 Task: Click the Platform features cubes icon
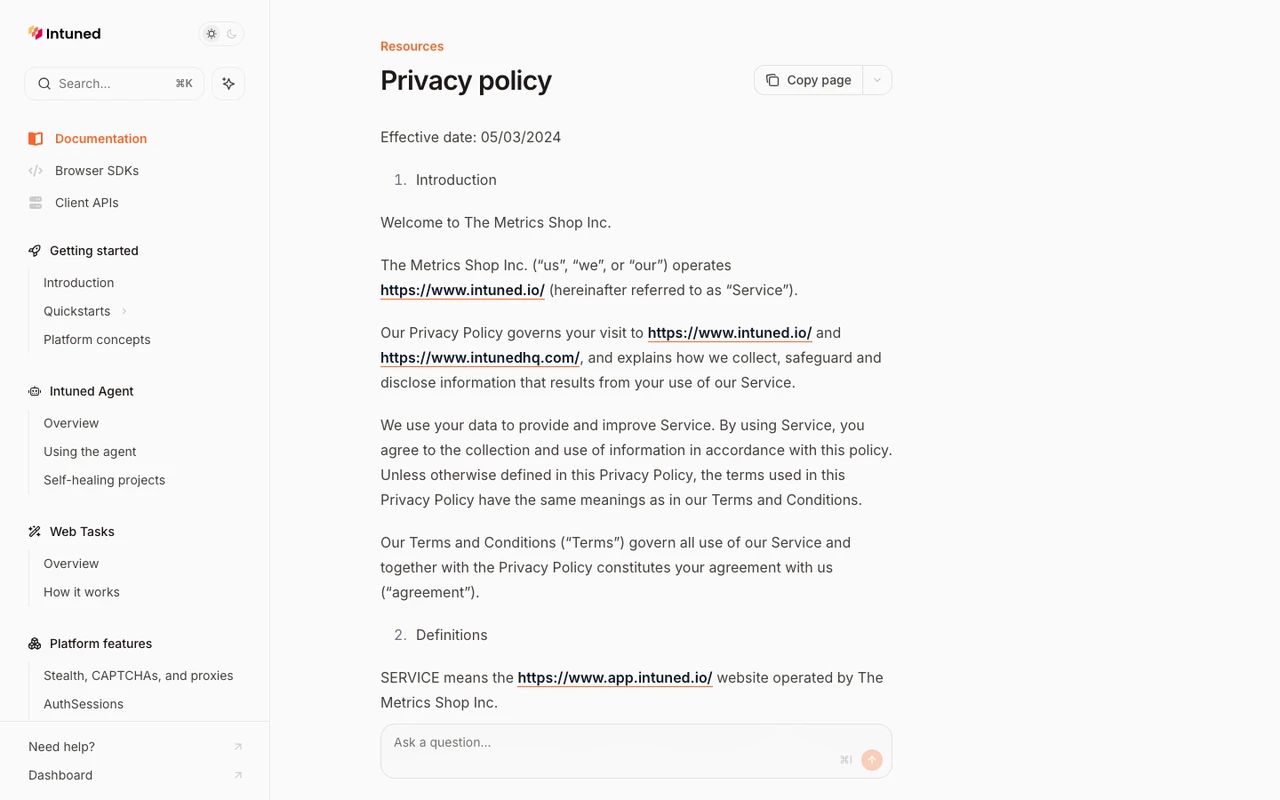(35, 644)
